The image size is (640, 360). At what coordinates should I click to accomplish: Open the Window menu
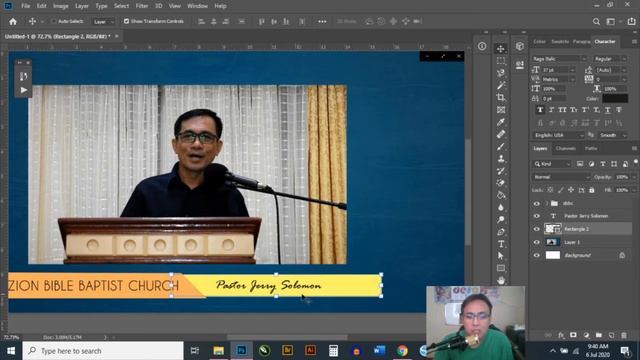(197, 6)
